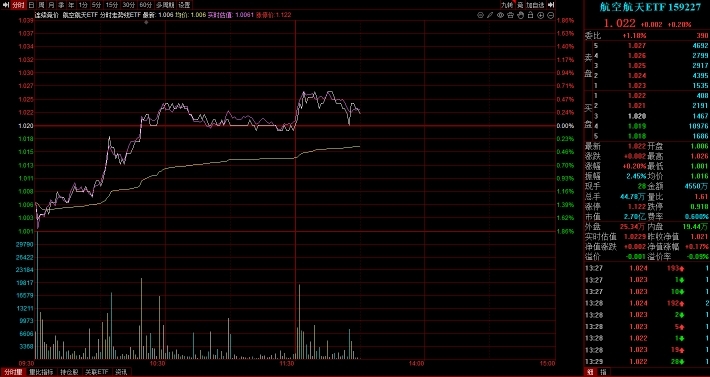Screen dimensions: 710x377
Task: Click buy level 1 price 1.022
Action: click(x=637, y=96)
